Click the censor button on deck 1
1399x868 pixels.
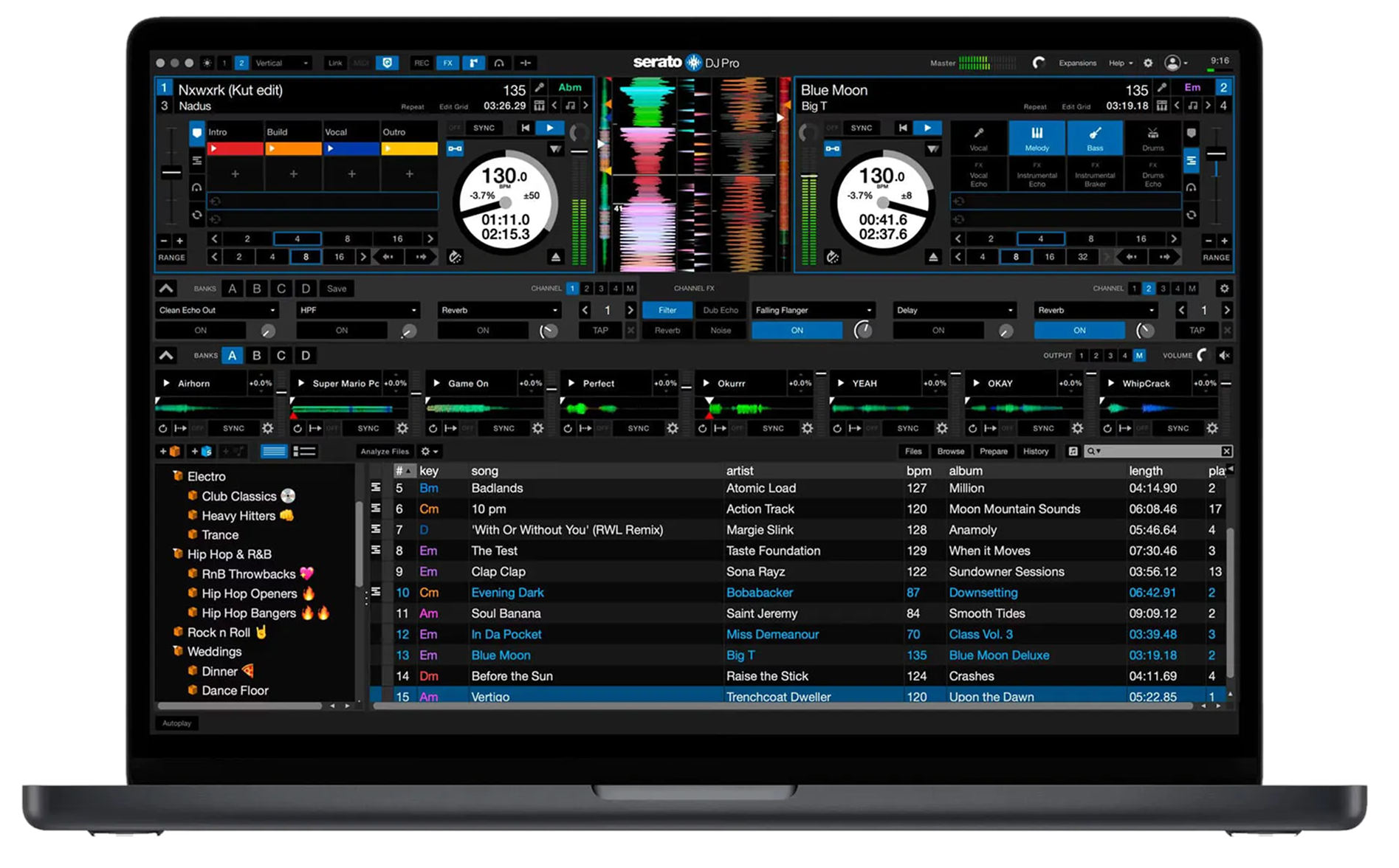click(455, 257)
